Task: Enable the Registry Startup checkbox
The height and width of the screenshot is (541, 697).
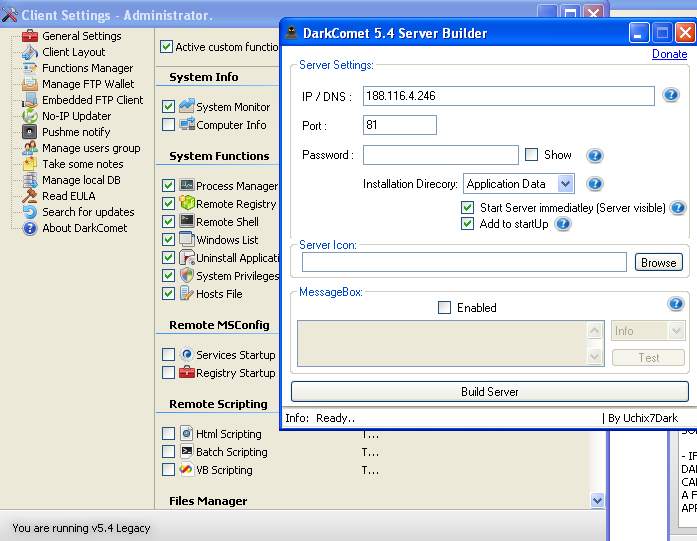Action: [168, 372]
